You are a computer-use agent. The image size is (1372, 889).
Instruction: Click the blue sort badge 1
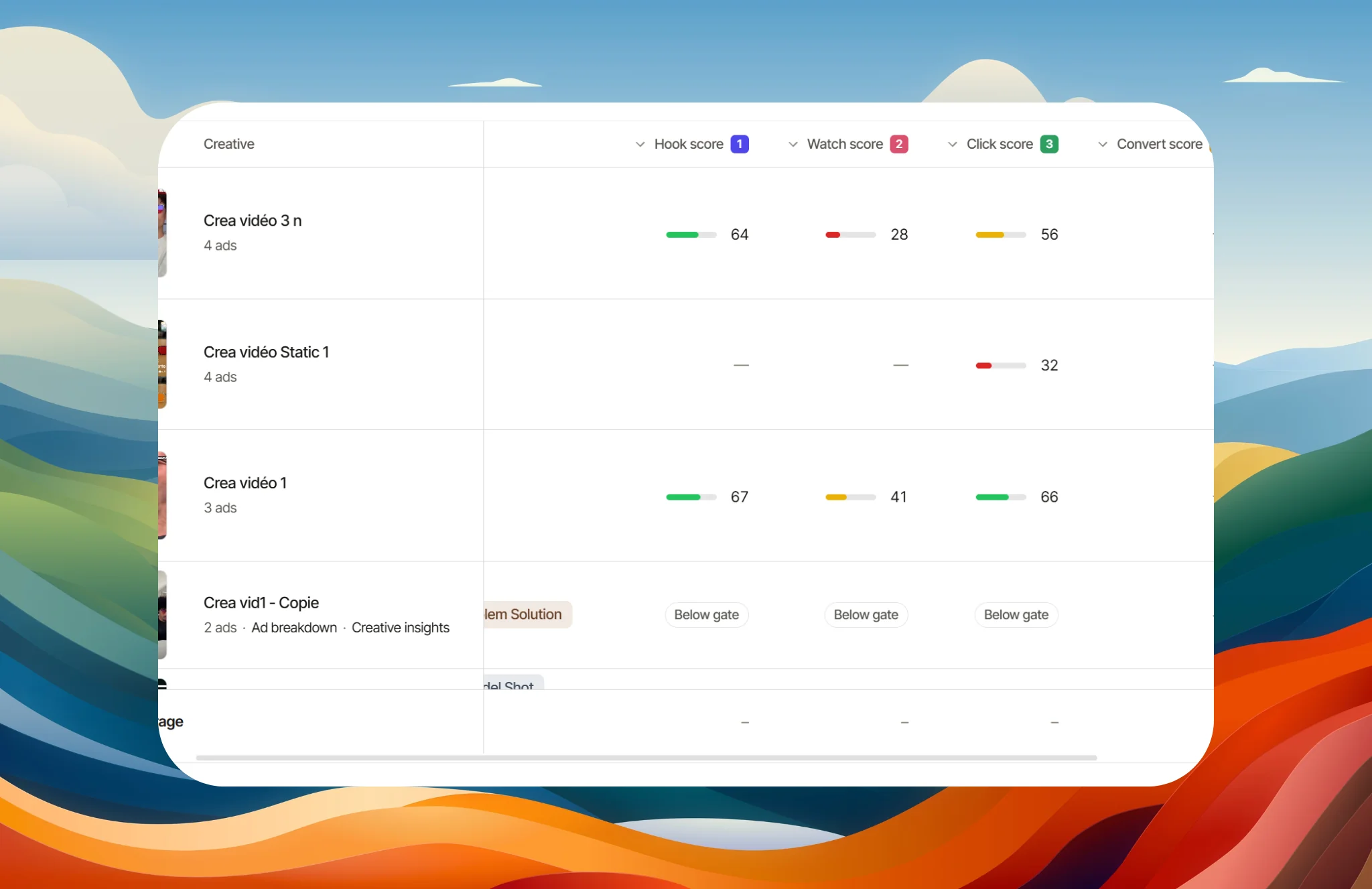tap(740, 144)
